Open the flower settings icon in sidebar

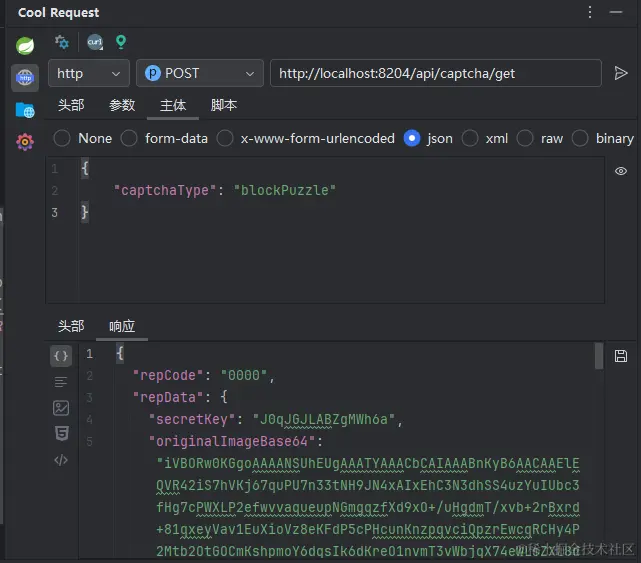click(25, 142)
